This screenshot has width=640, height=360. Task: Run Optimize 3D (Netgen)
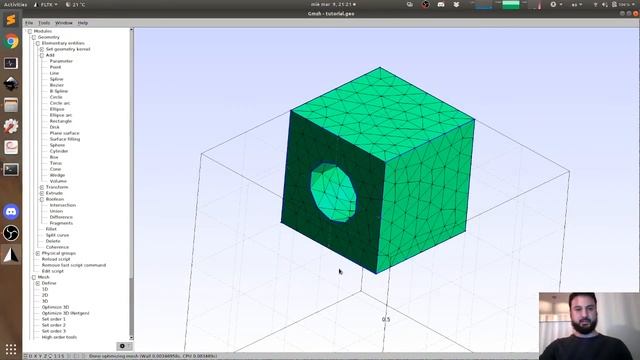point(65,313)
